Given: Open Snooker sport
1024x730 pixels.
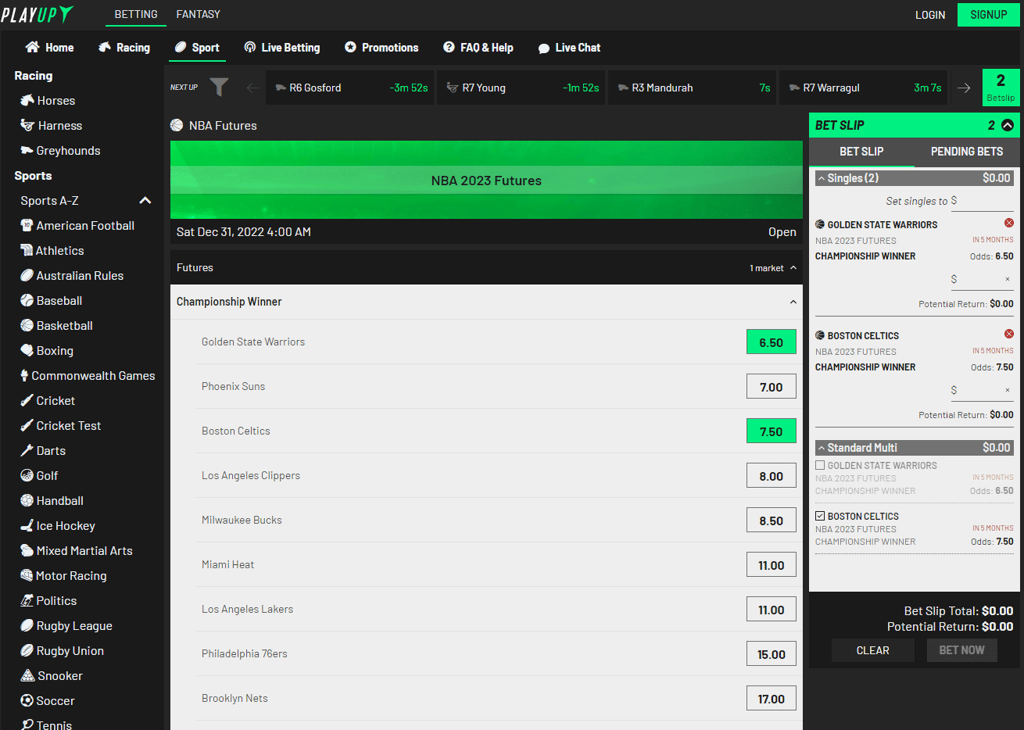Looking at the screenshot, I should click(x=51, y=676).
